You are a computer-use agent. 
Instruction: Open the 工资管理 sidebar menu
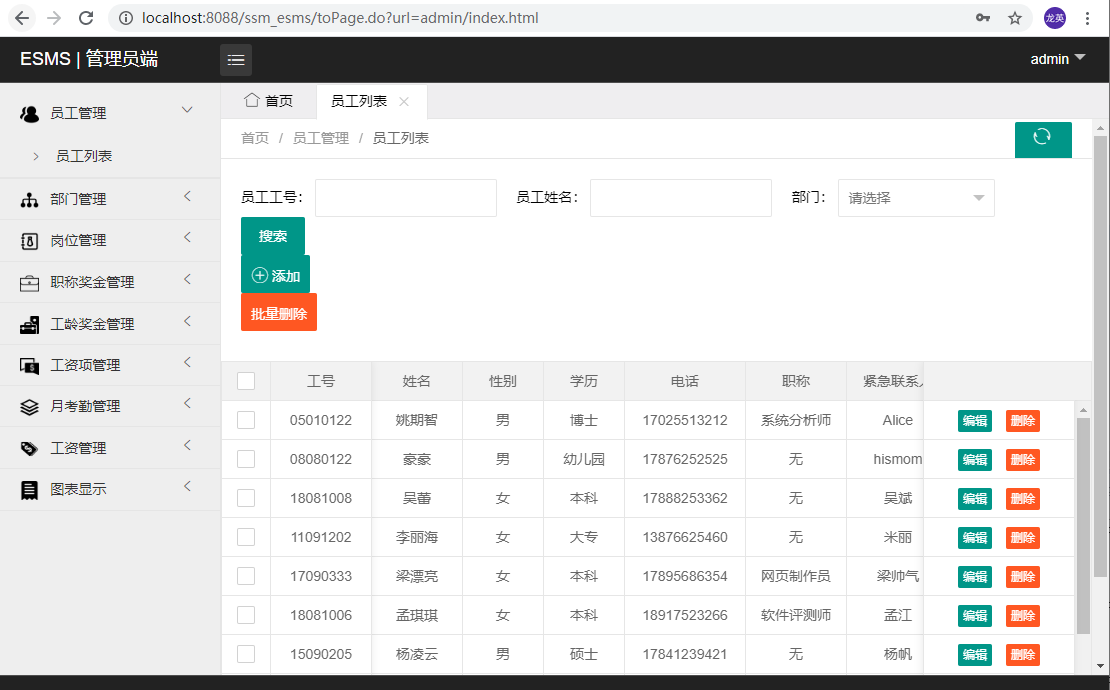click(110, 448)
